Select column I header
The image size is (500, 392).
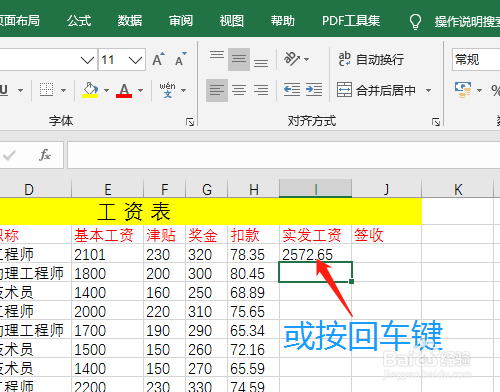point(316,189)
